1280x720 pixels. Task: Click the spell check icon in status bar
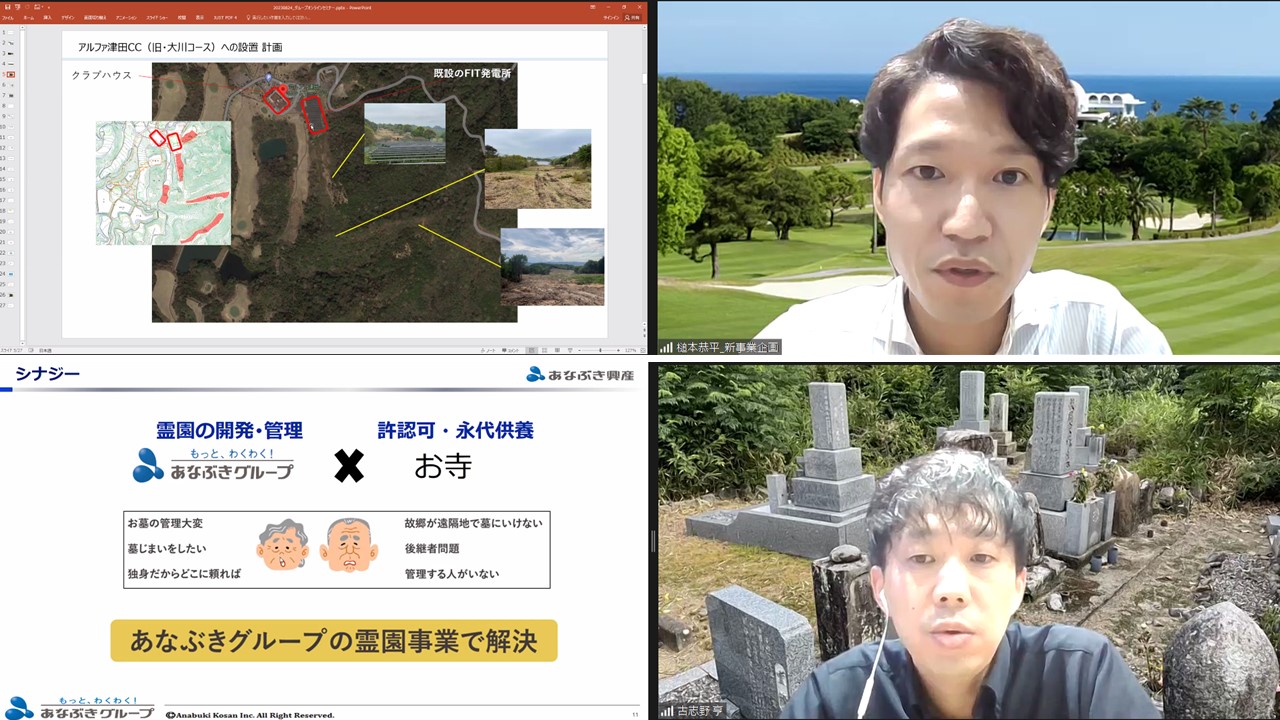point(31,349)
